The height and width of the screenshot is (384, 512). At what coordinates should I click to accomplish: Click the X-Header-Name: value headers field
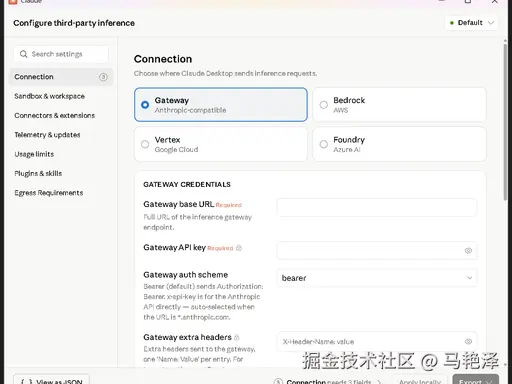377,342
